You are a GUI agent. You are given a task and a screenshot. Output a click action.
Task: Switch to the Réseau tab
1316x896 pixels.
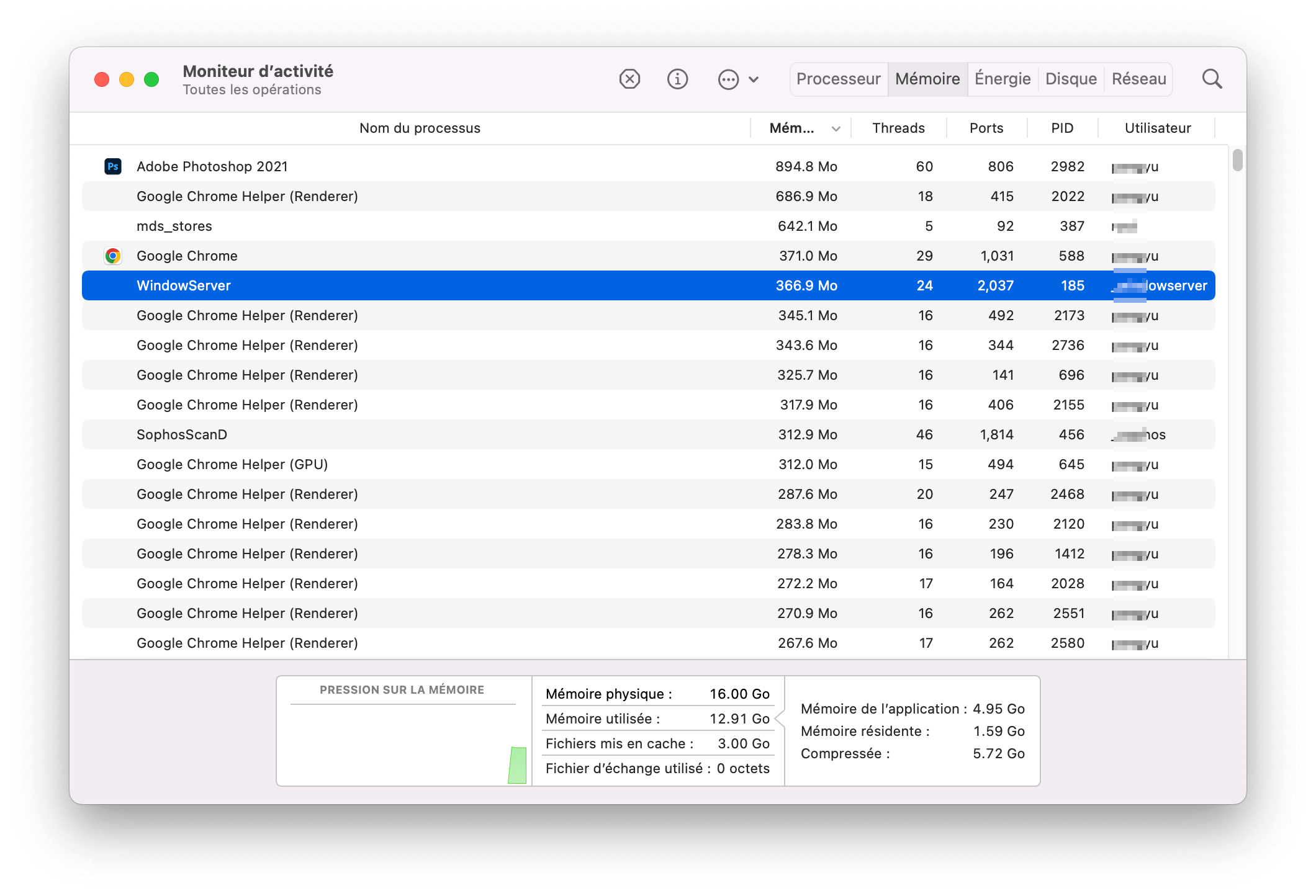(x=1138, y=79)
